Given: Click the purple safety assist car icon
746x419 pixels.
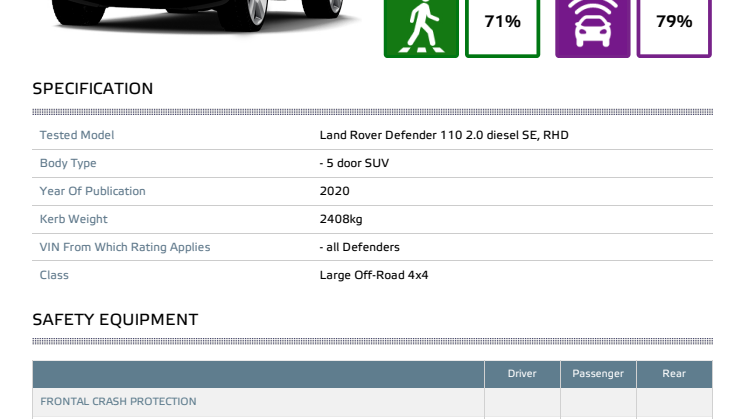Looking at the screenshot, I should [x=592, y=29].
